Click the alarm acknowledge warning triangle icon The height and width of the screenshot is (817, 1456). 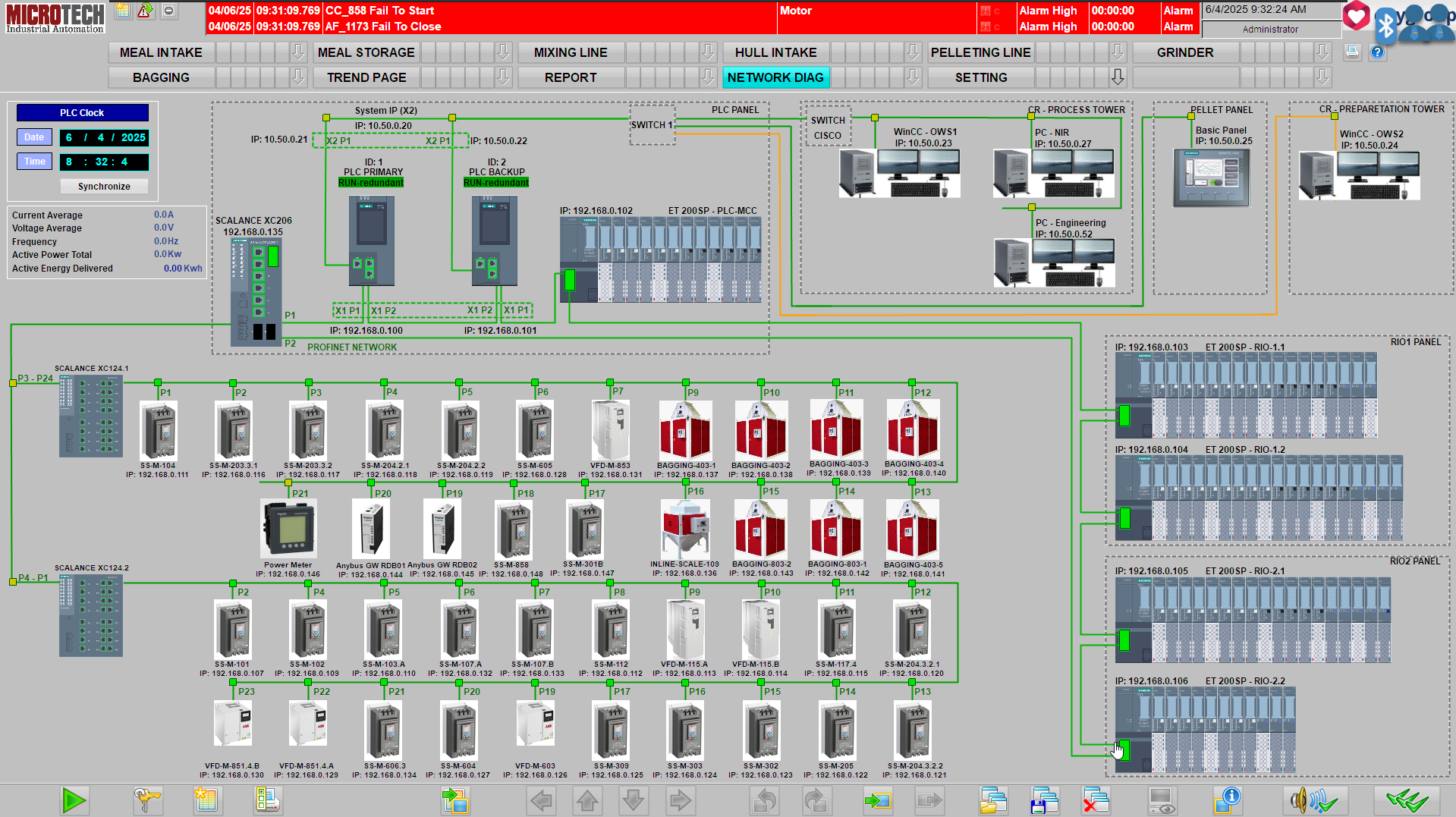point(145,11)
